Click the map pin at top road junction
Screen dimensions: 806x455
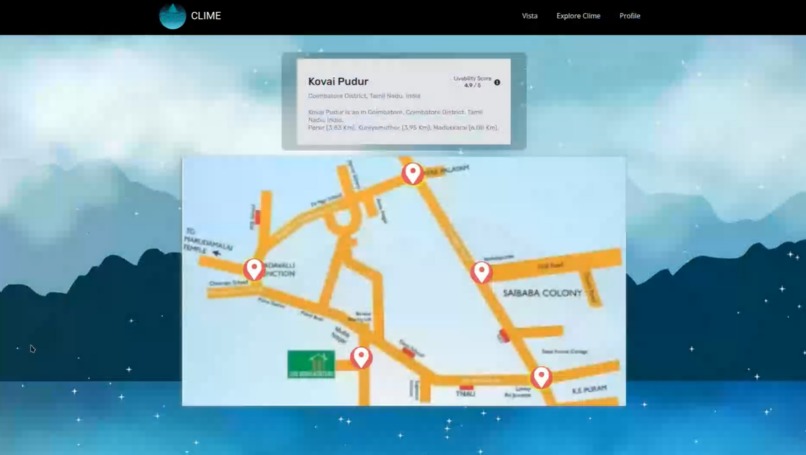[412, 174]
